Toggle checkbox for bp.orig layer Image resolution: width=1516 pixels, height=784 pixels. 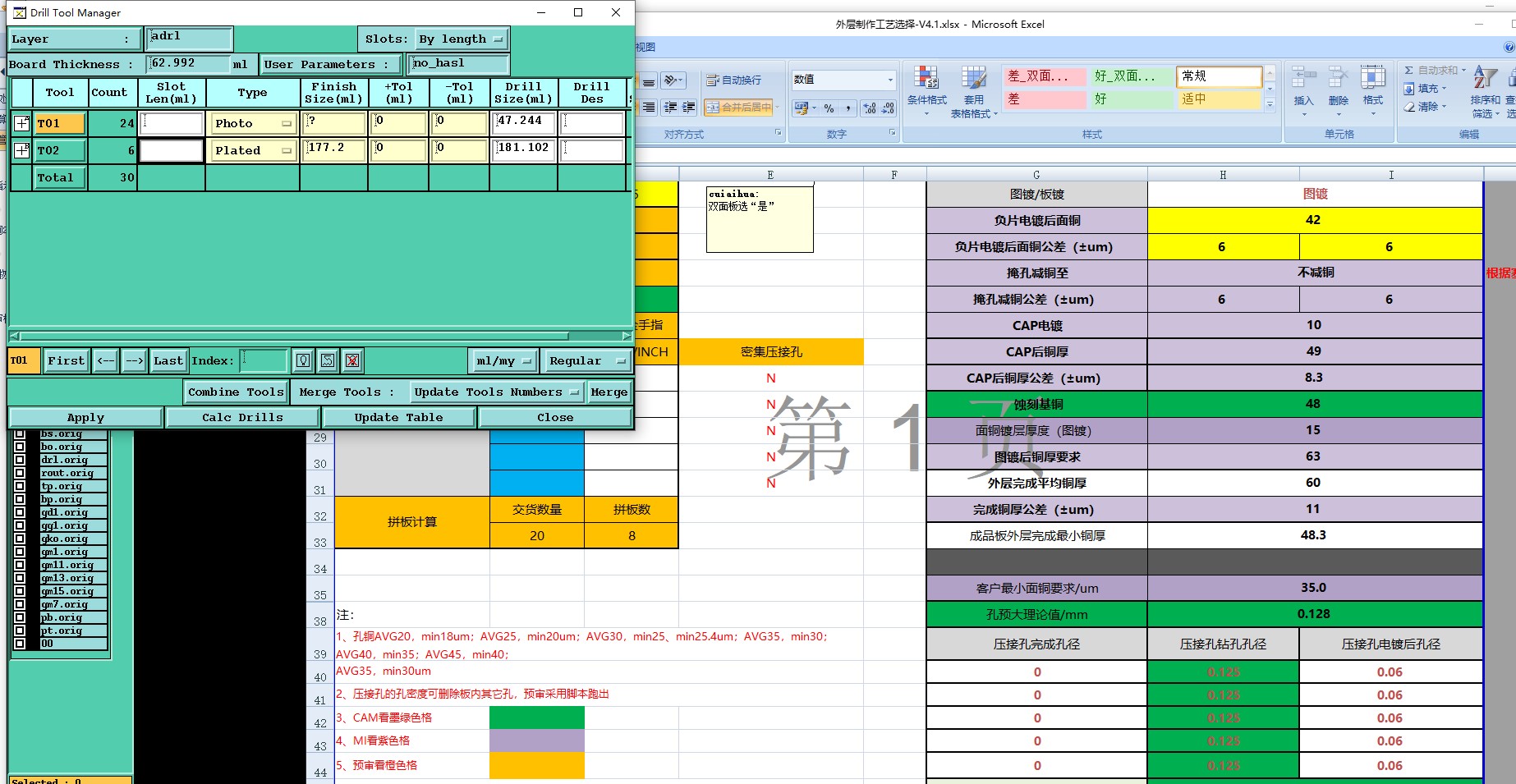click(x=20, y=499)
